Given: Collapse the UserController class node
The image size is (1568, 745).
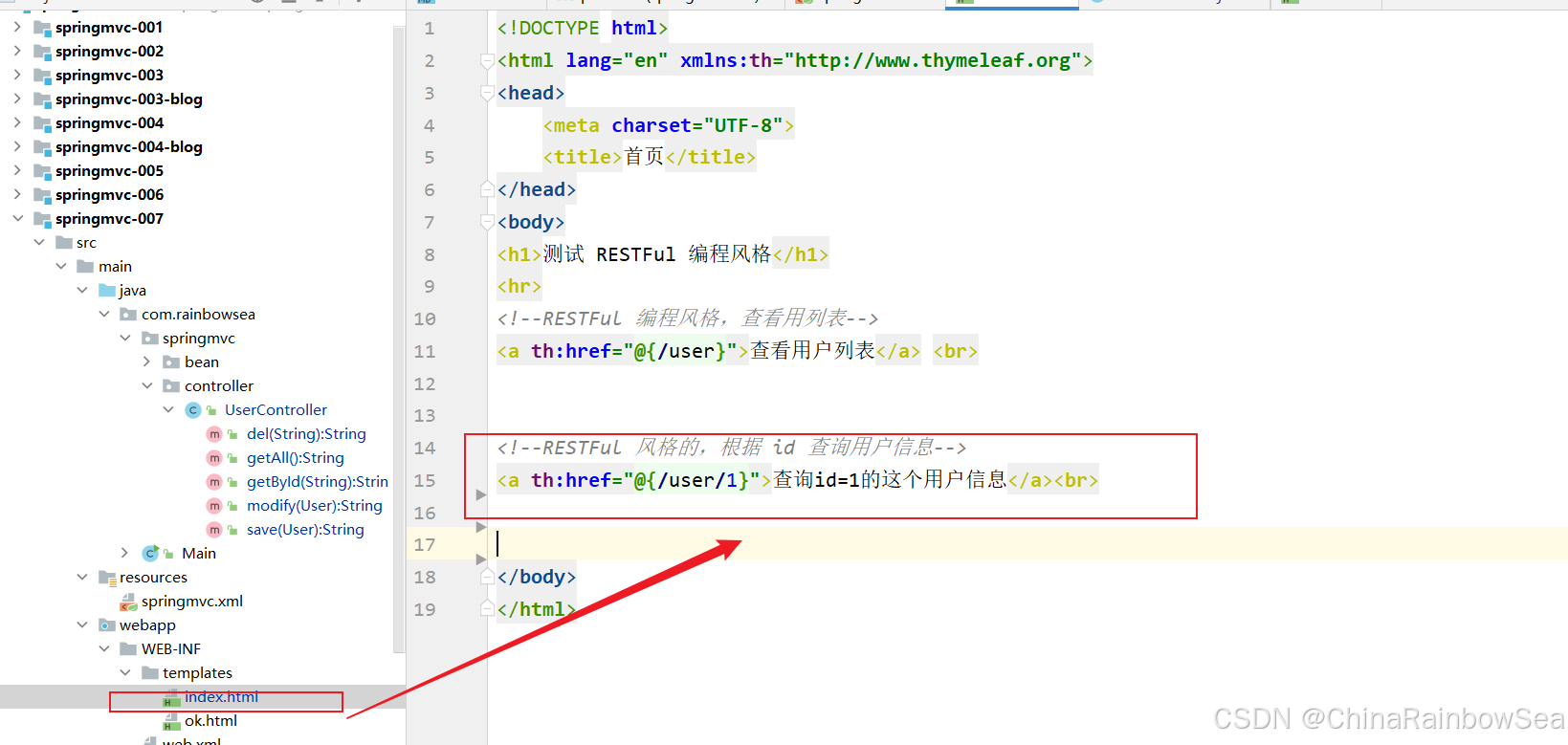Looking at the screenshot, I should coord(168,409).
